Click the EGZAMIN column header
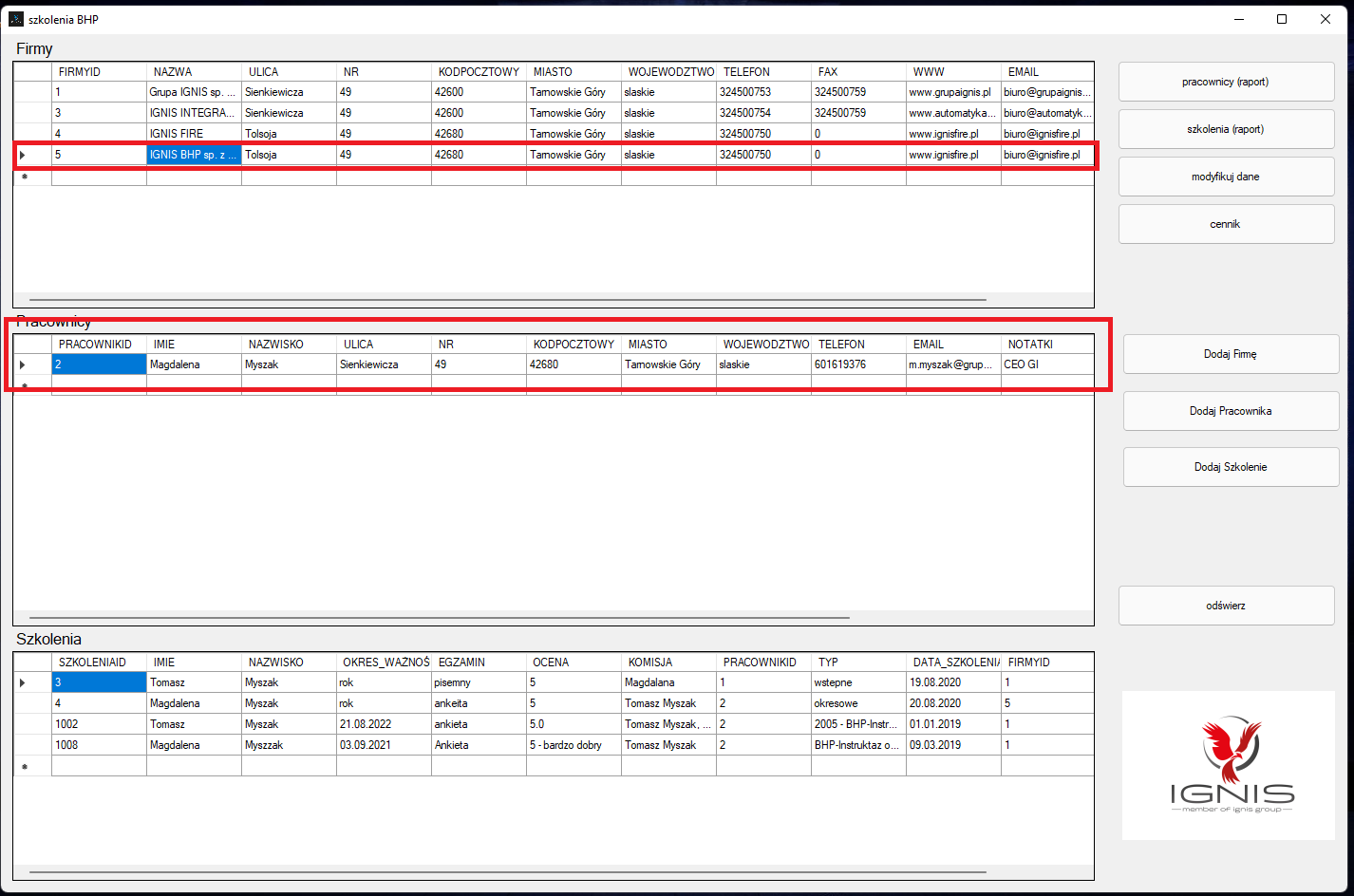The image size is (1354, 896). (x=479, y=663)
